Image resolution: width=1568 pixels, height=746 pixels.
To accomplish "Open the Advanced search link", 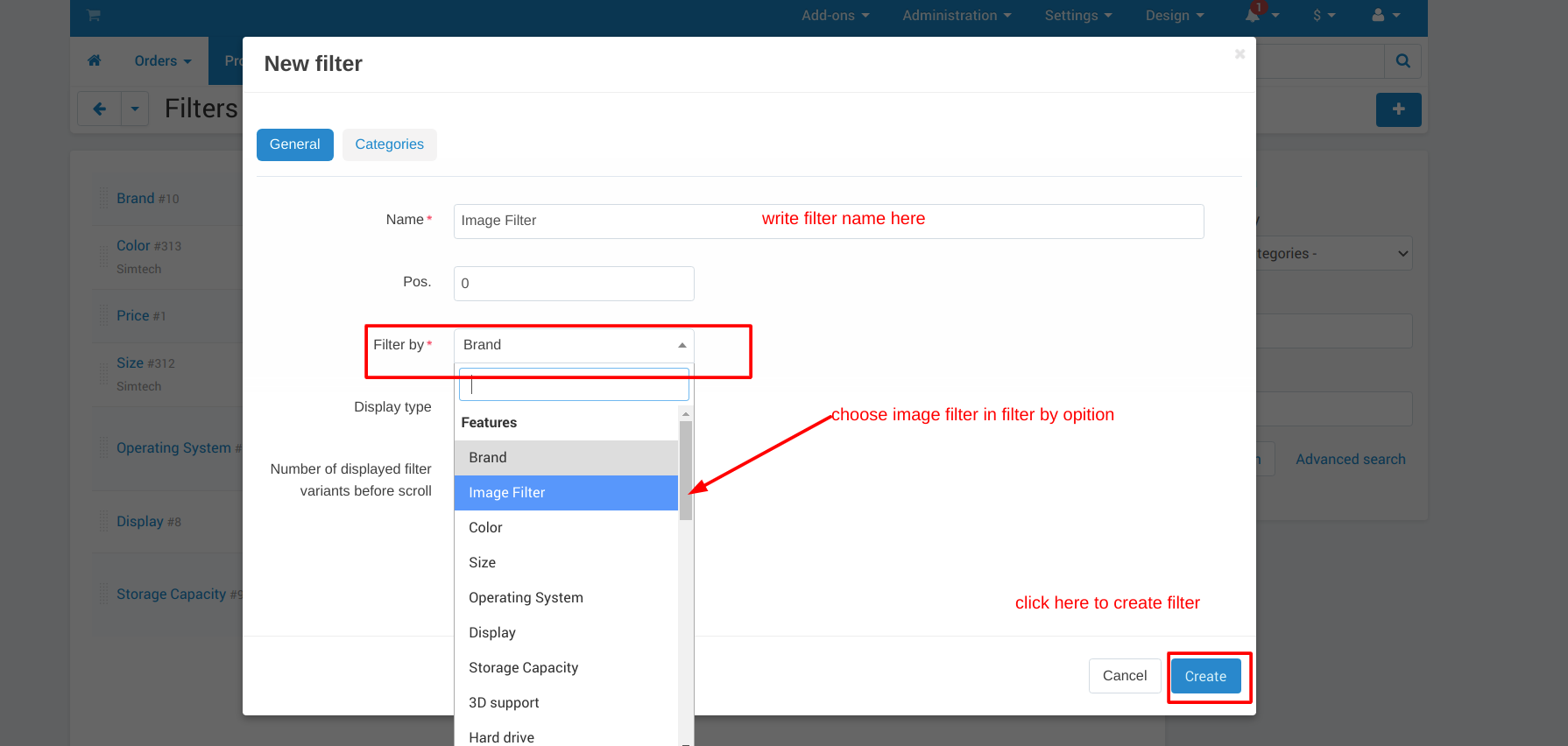I will pyautogui.click(x=1350, y=460).
